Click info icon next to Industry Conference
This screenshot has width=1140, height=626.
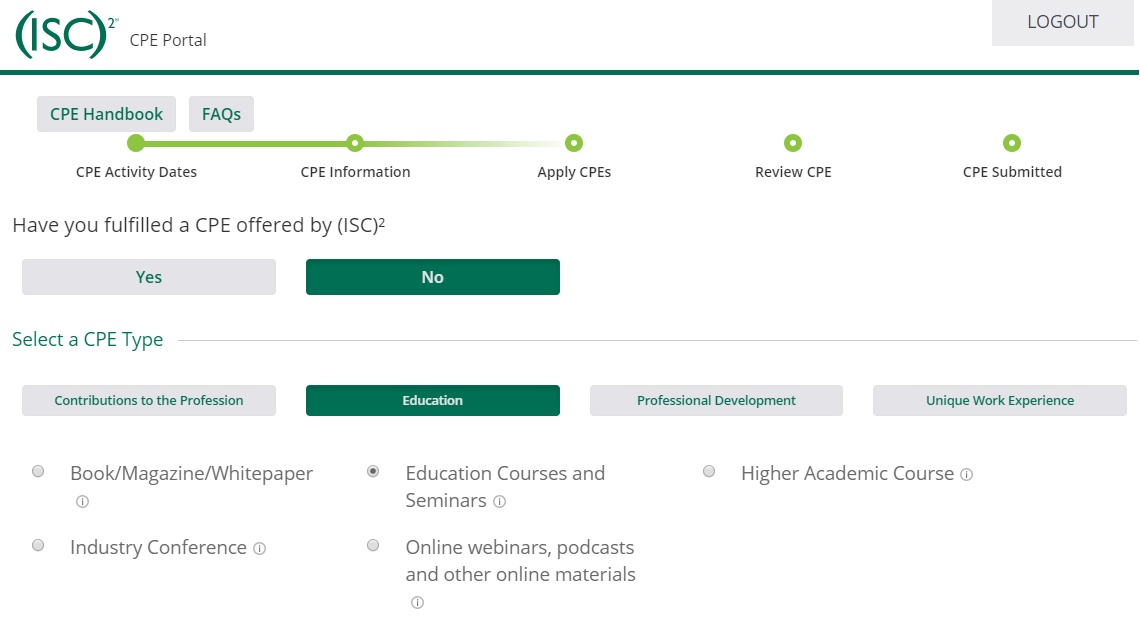(259, 549)
